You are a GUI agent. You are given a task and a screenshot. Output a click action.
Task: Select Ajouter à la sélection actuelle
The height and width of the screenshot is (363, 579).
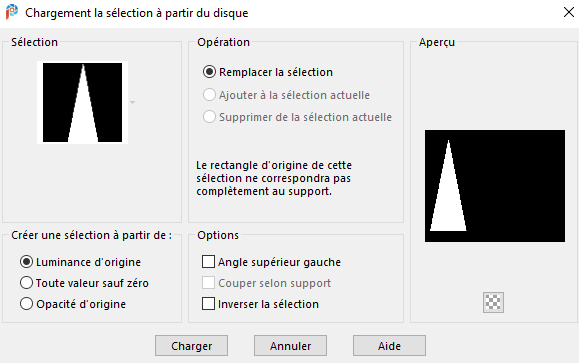pos(286,95)
